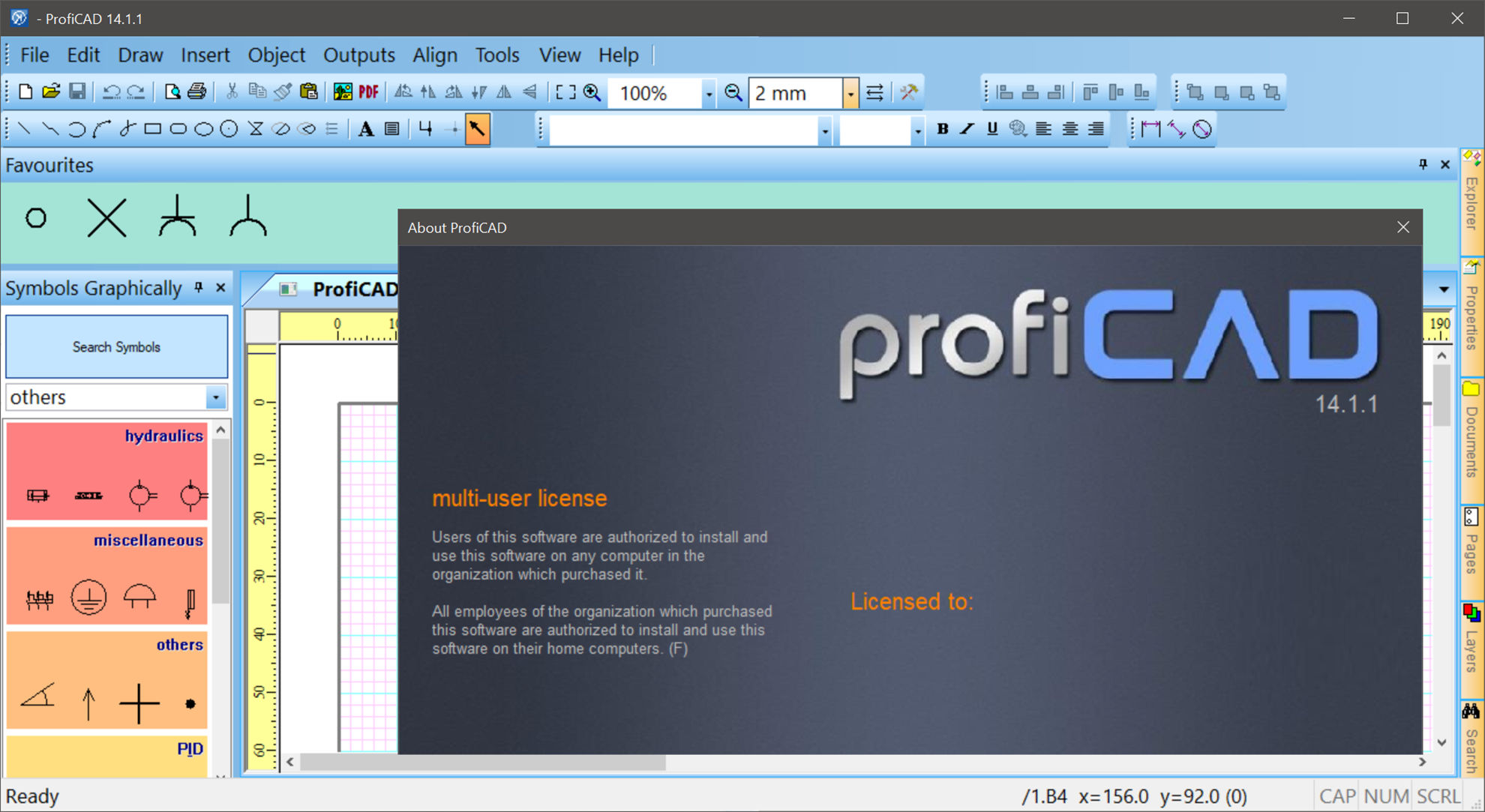Click the Search Symbols button
This screenshot has width=1485, height=812.
[x=117, y=346]
